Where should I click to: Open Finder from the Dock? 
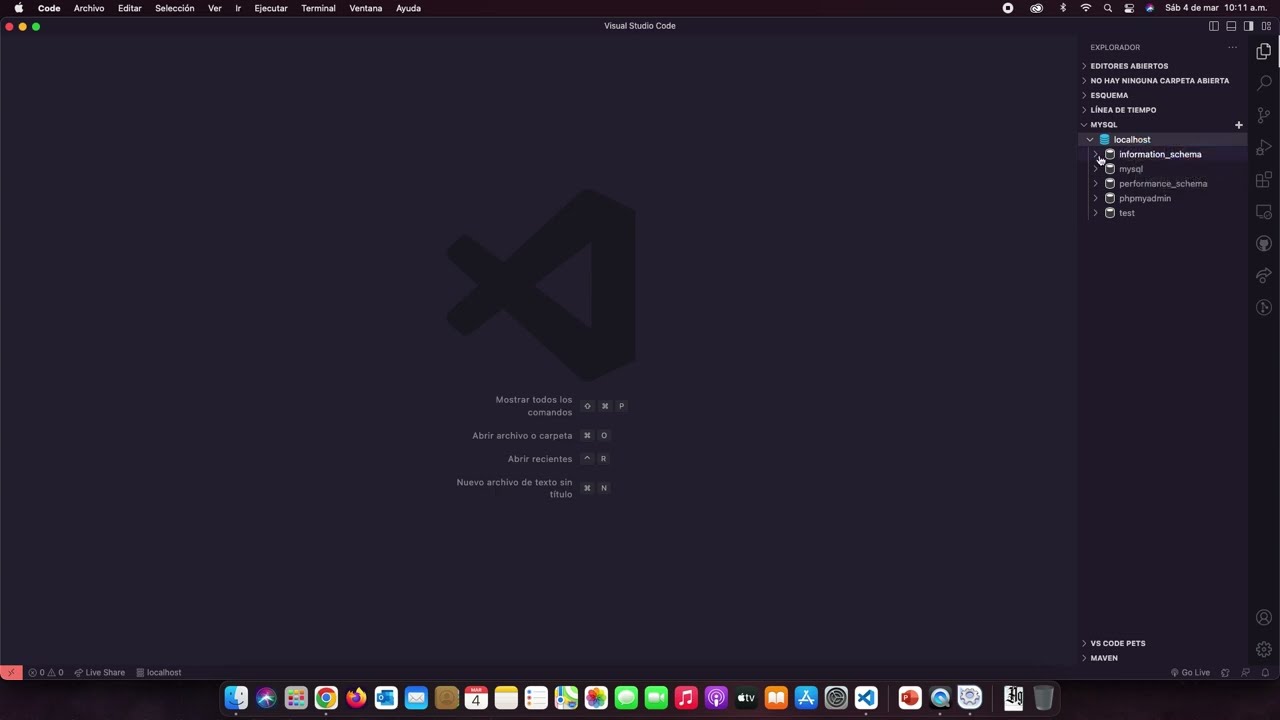pyautogui.click(x=236, y=698)
